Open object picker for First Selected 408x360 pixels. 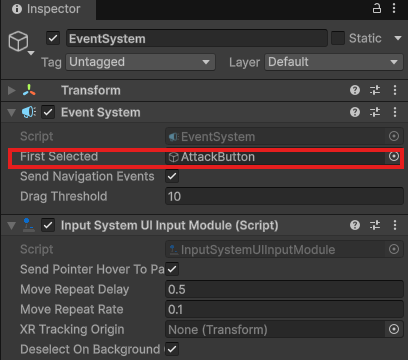tap(394, 156)
